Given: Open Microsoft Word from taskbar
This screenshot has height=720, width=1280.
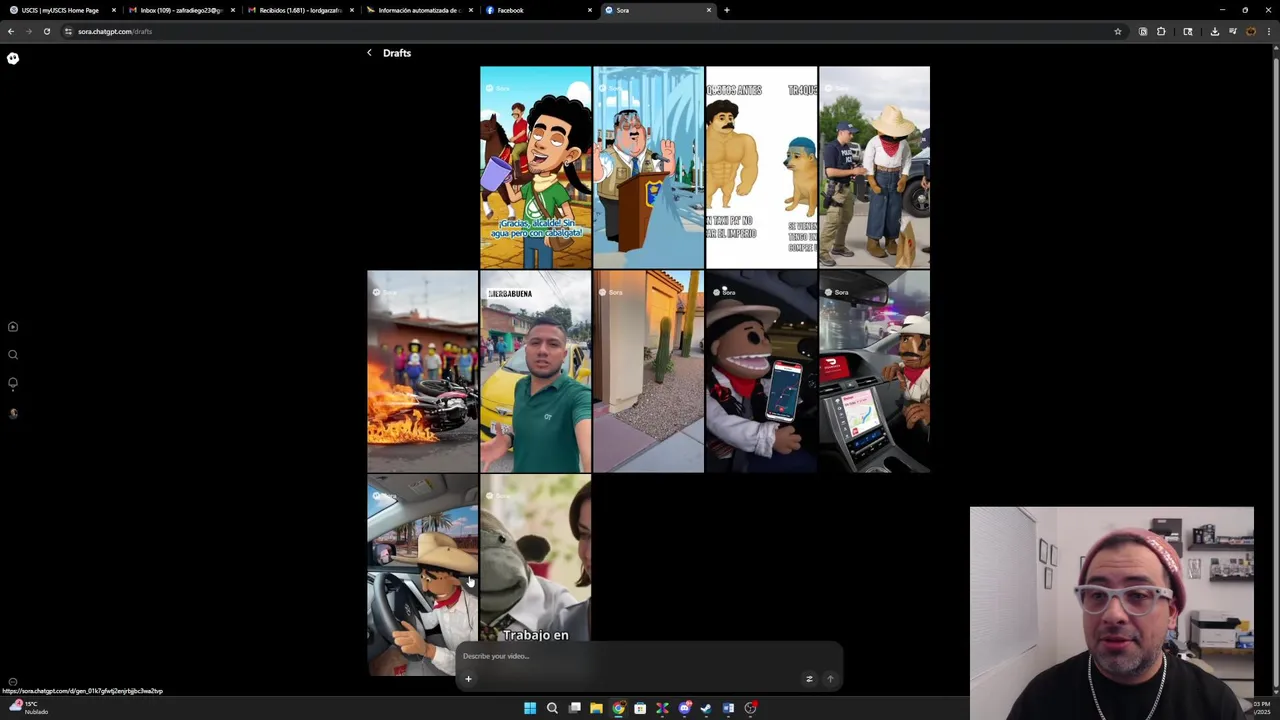Looking at the screenshot, I should (728, 708).
